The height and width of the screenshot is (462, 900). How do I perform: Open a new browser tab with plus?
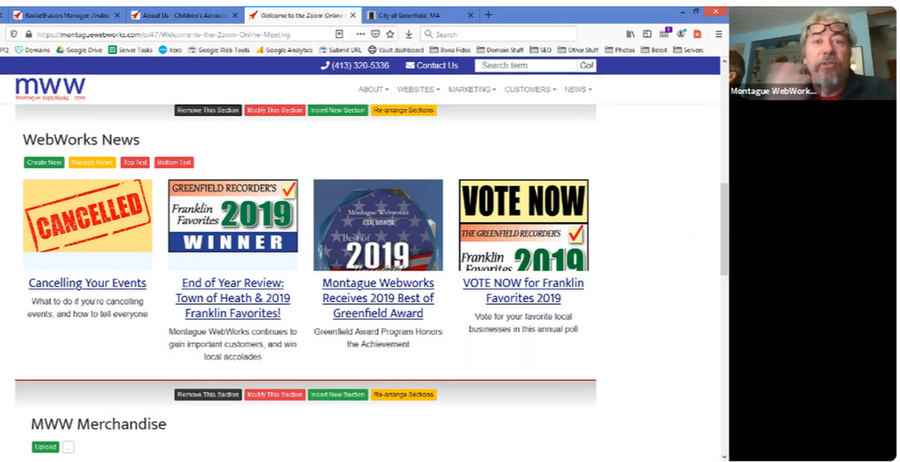488,15
